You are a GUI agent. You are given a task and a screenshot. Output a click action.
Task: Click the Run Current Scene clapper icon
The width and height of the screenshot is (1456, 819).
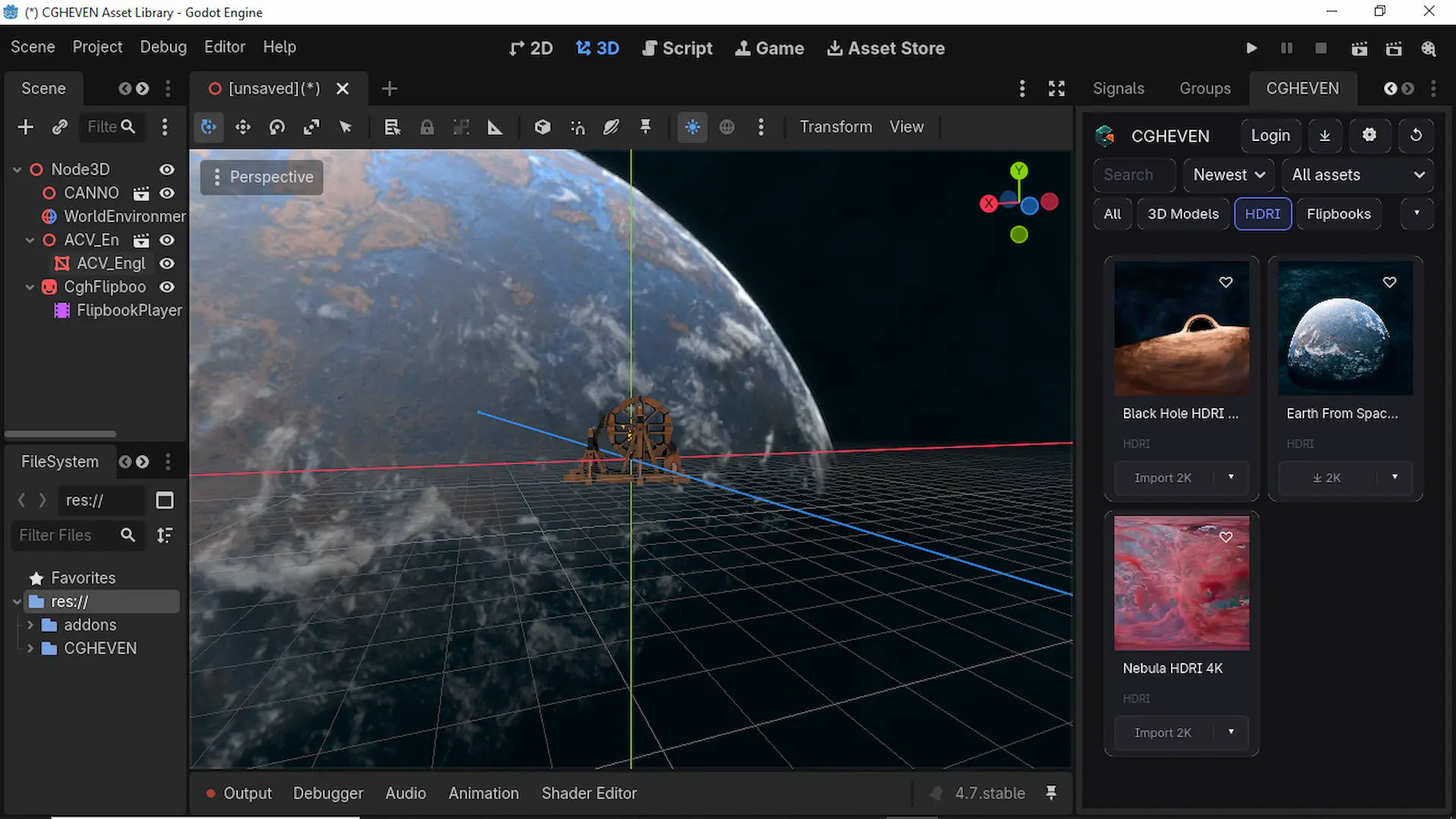point(1359,49)
